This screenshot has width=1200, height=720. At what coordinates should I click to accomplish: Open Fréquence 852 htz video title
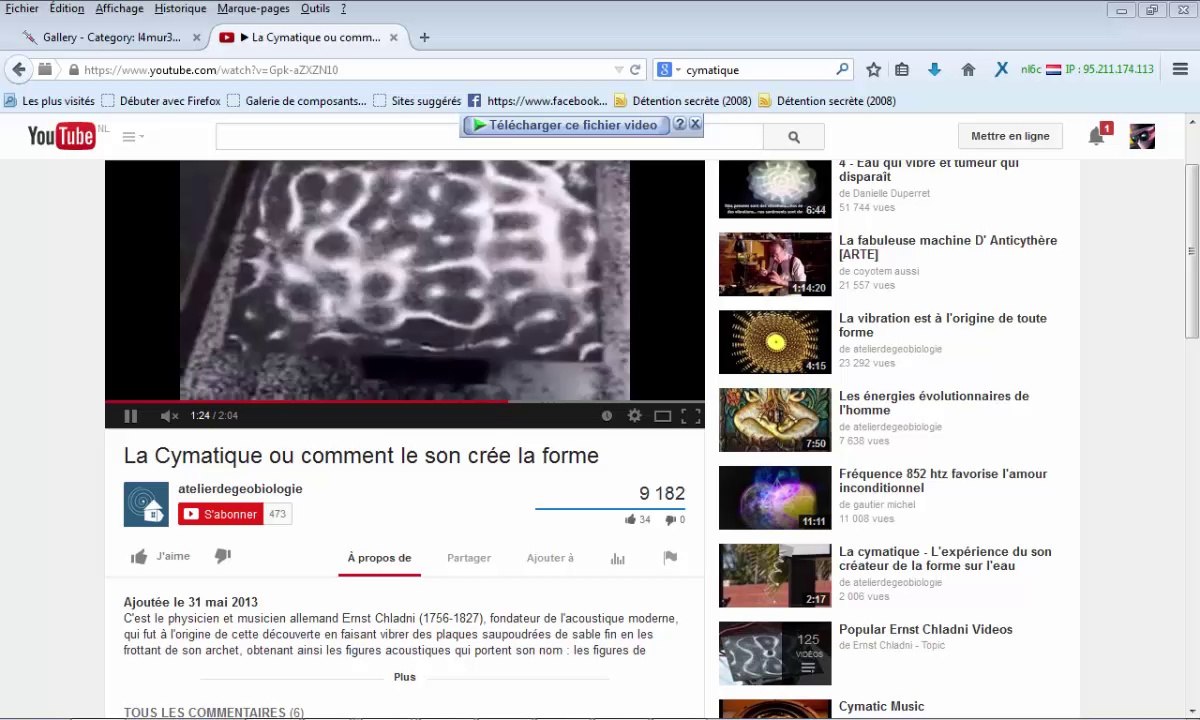(943, 481)
